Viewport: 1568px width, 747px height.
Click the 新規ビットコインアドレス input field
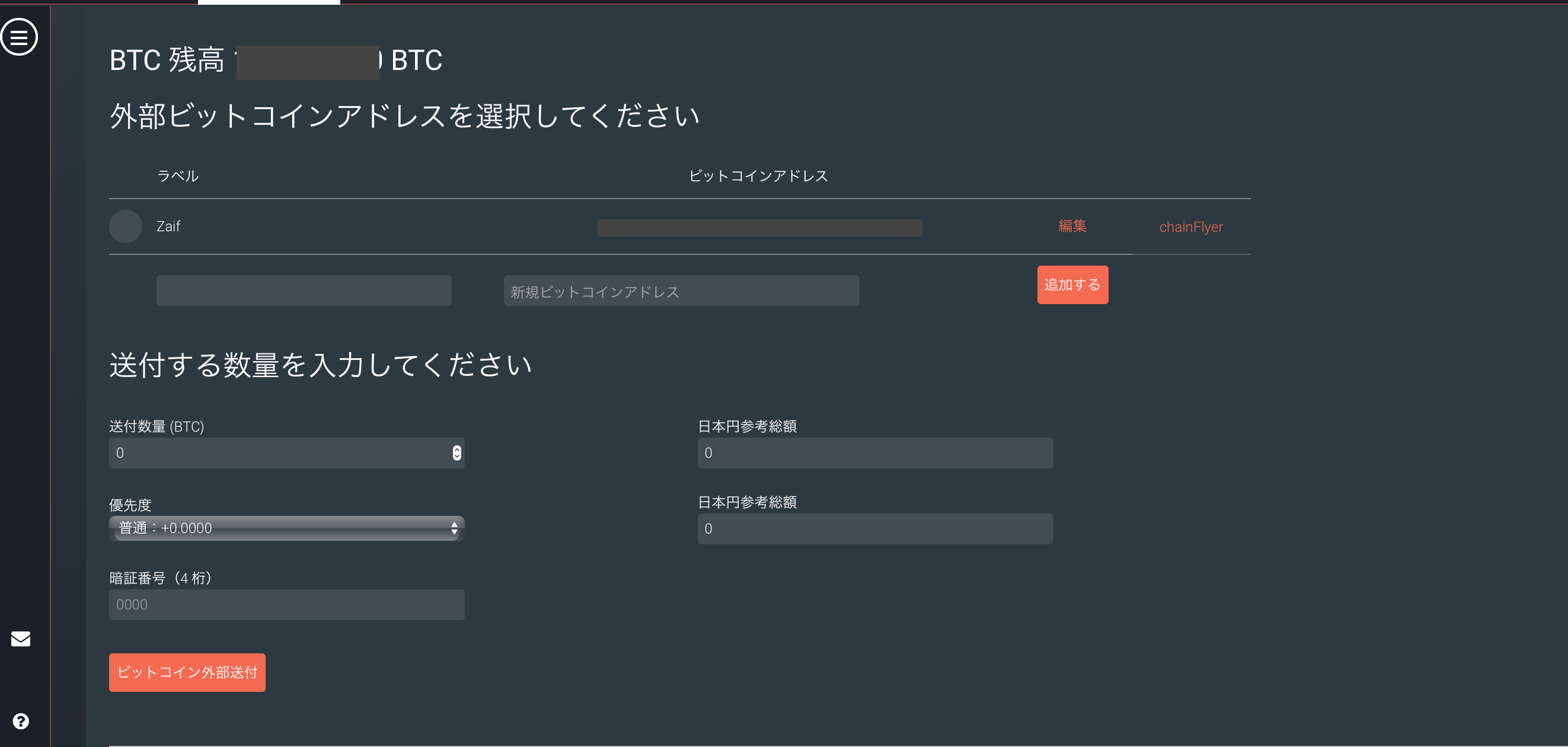(x=681, y=290)
